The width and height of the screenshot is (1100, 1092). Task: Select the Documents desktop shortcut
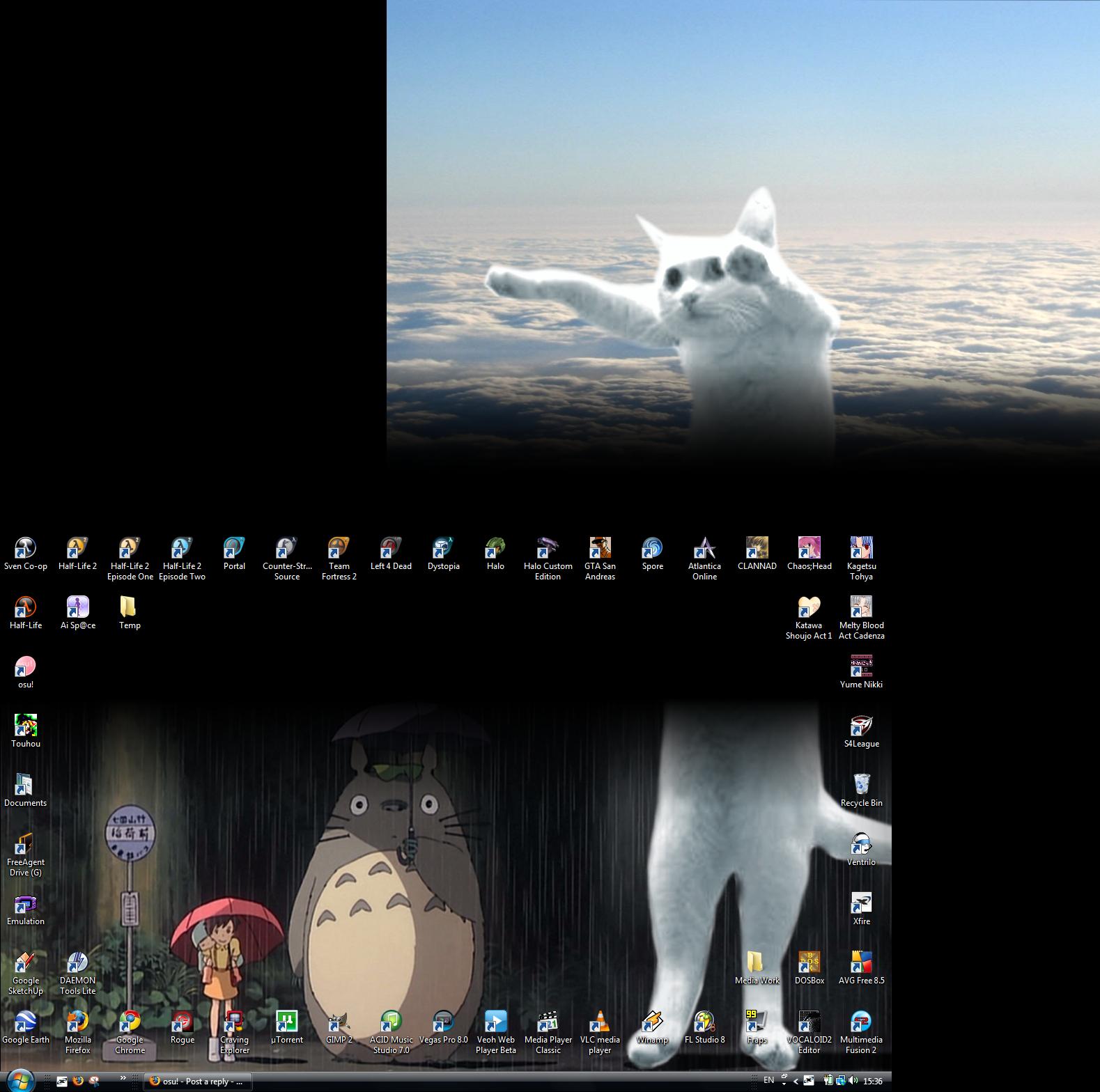[26, 790]
